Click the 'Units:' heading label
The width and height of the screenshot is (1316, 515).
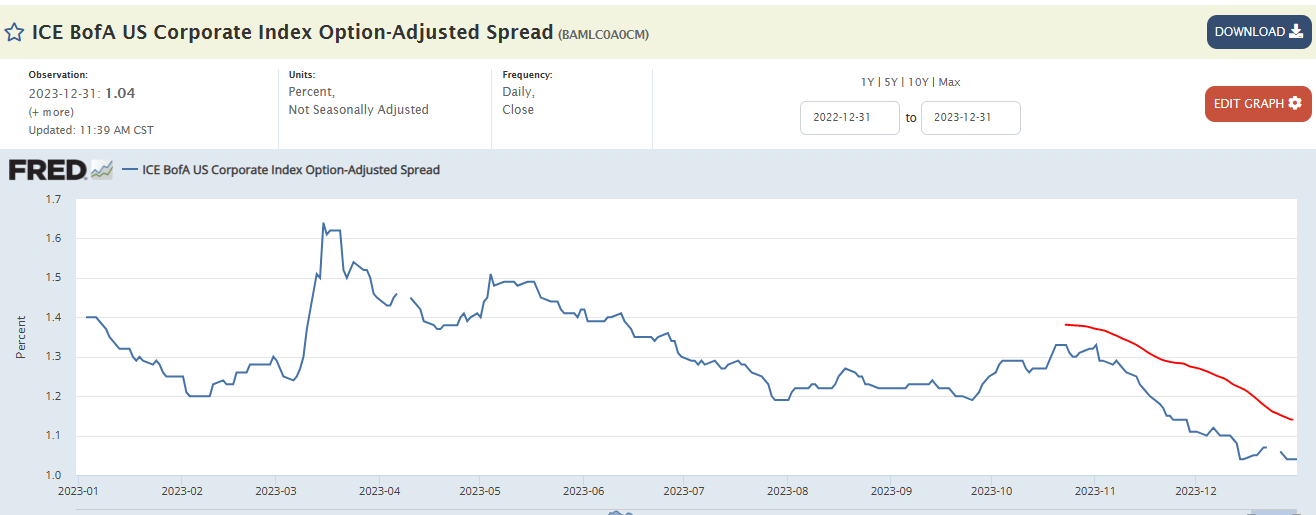pos(302,75)
